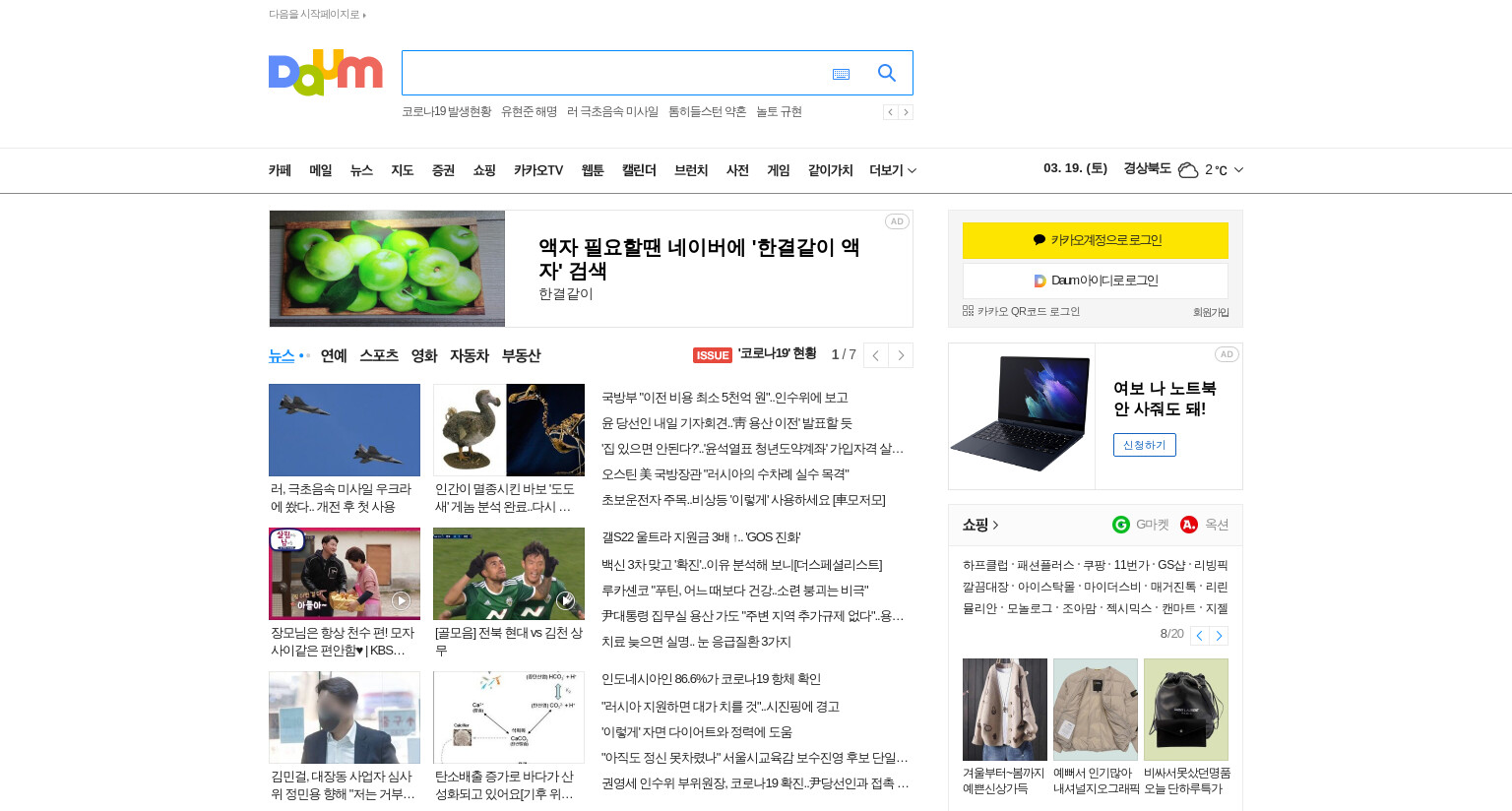Click trending keyword 유현준 해명

click(529, 112)
